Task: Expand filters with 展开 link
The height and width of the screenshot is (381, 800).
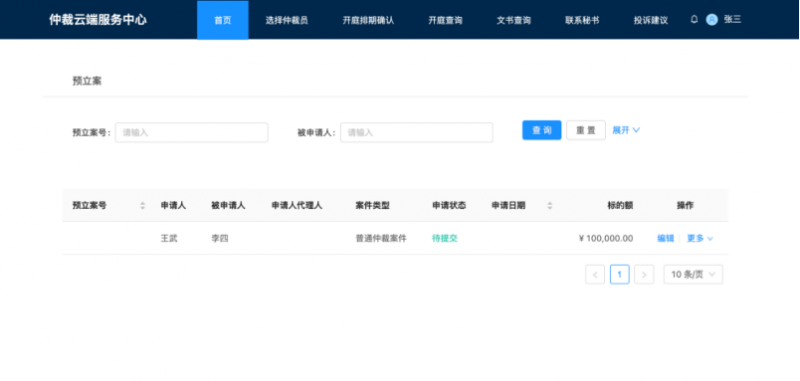Action: pos(626,130)
